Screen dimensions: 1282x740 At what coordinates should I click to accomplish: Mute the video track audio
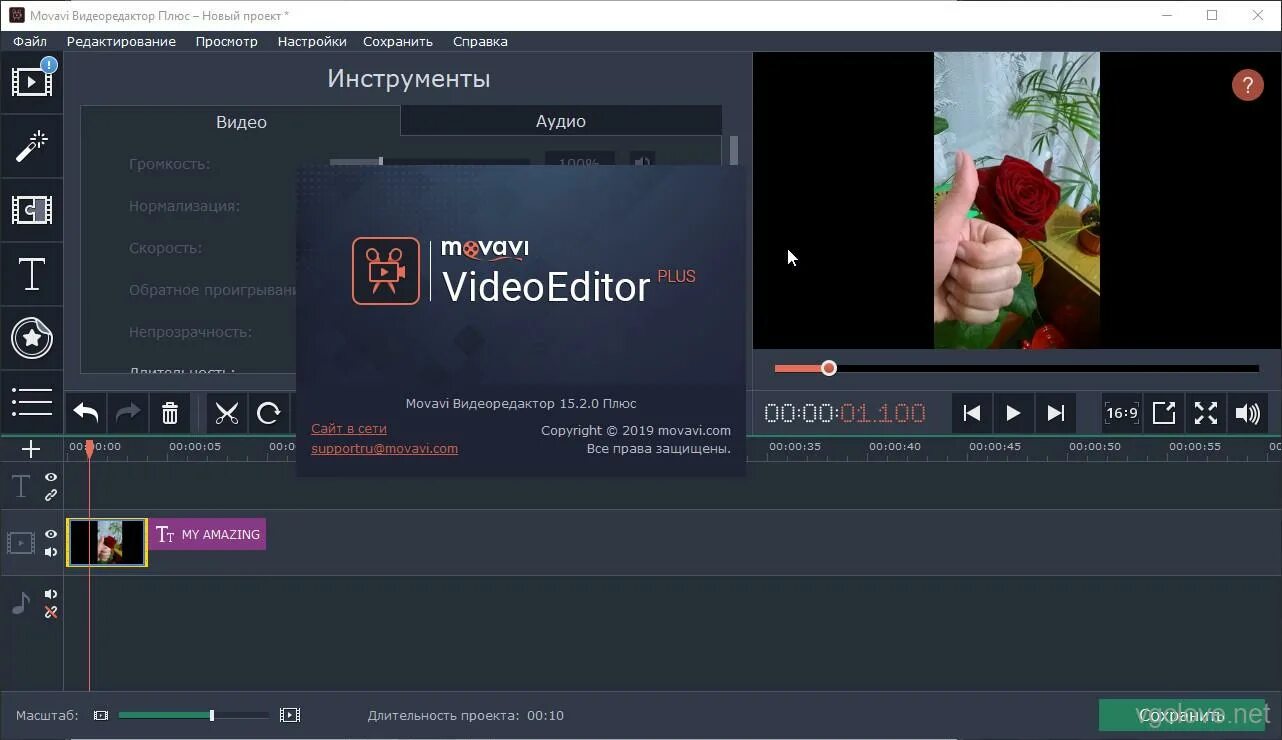[x=51, y=552]
